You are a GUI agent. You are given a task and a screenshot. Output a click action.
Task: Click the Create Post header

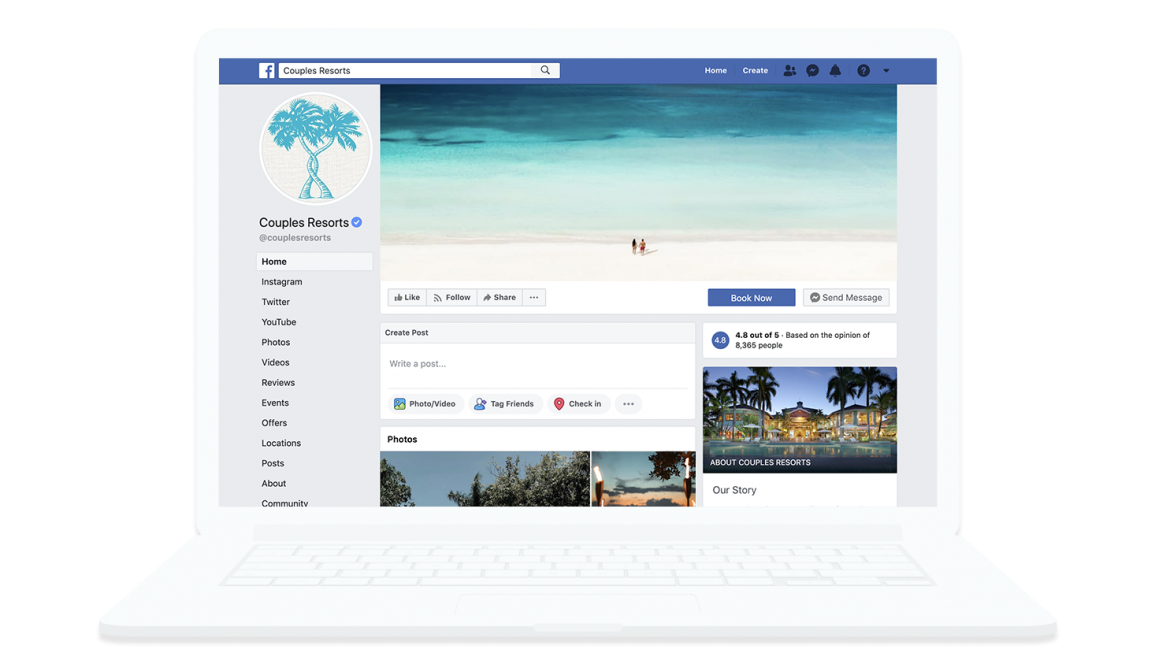(x=407, y=333)
